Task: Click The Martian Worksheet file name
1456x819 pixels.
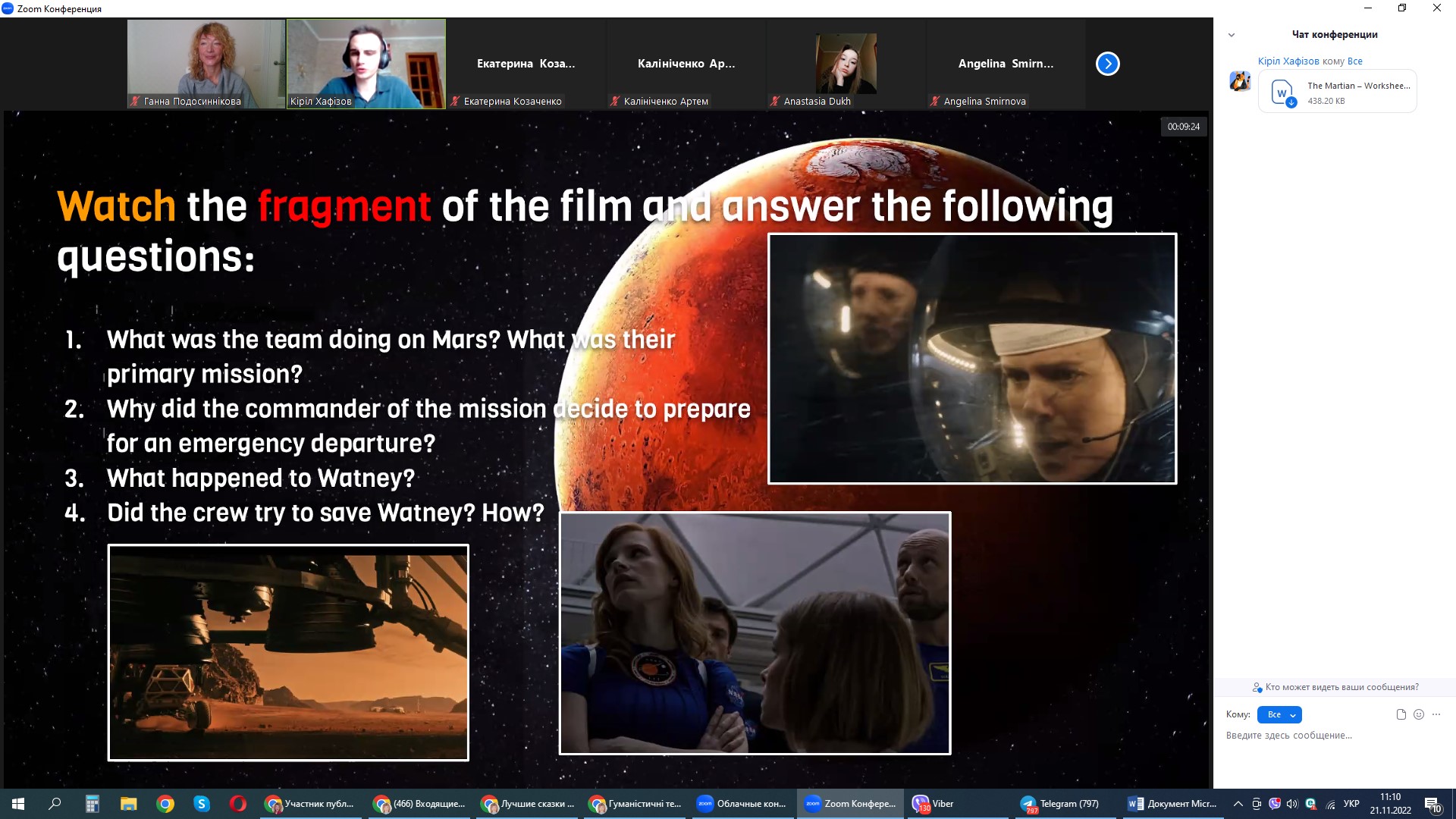Action: click(1358, 86)
